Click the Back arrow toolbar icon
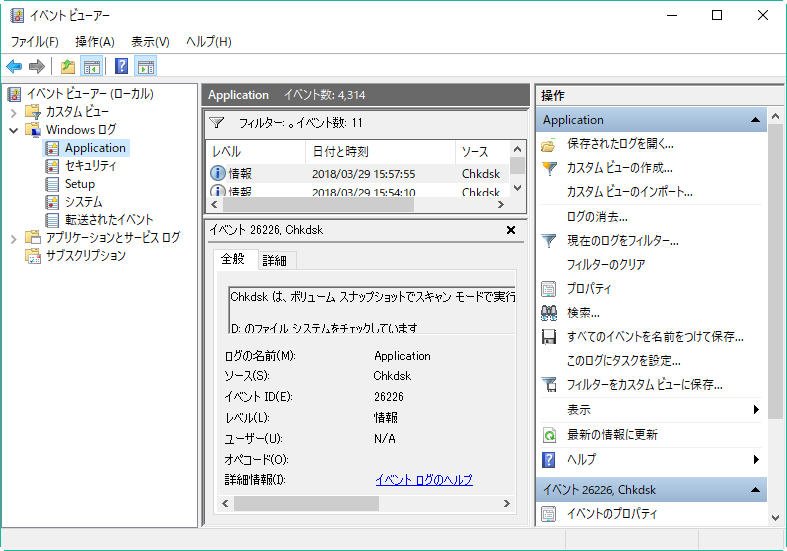Viewport: 787px width, 551px height. pyautogui.click(x=14, y=66)
